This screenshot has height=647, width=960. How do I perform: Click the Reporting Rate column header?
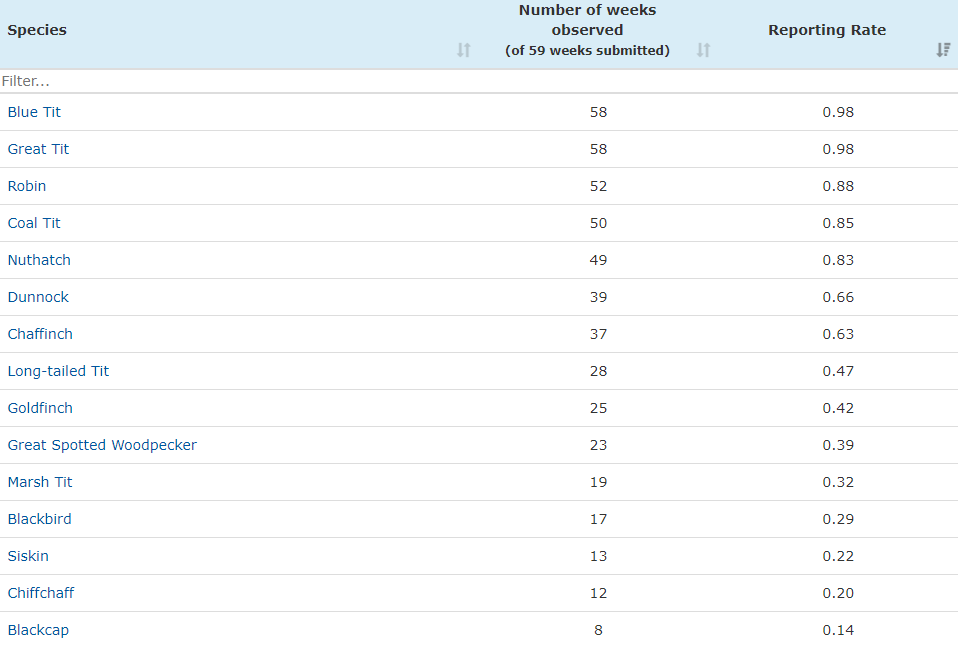coord(827,30)
